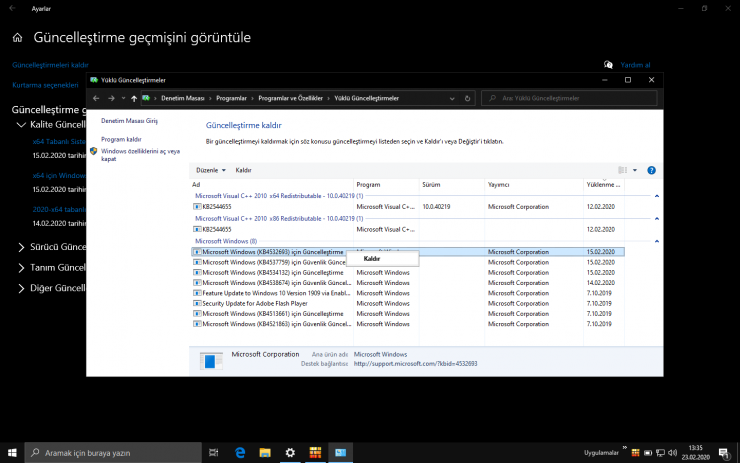Go back using Ayarlar back arrow

(x=12, y=8)
